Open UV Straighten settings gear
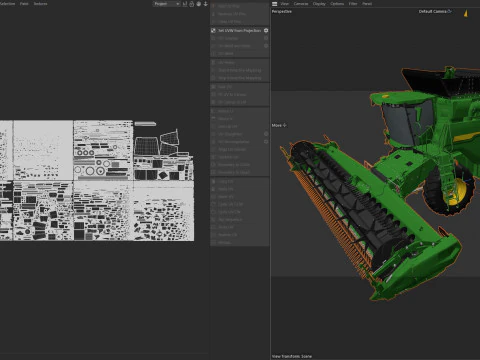 tap(266, 134)
